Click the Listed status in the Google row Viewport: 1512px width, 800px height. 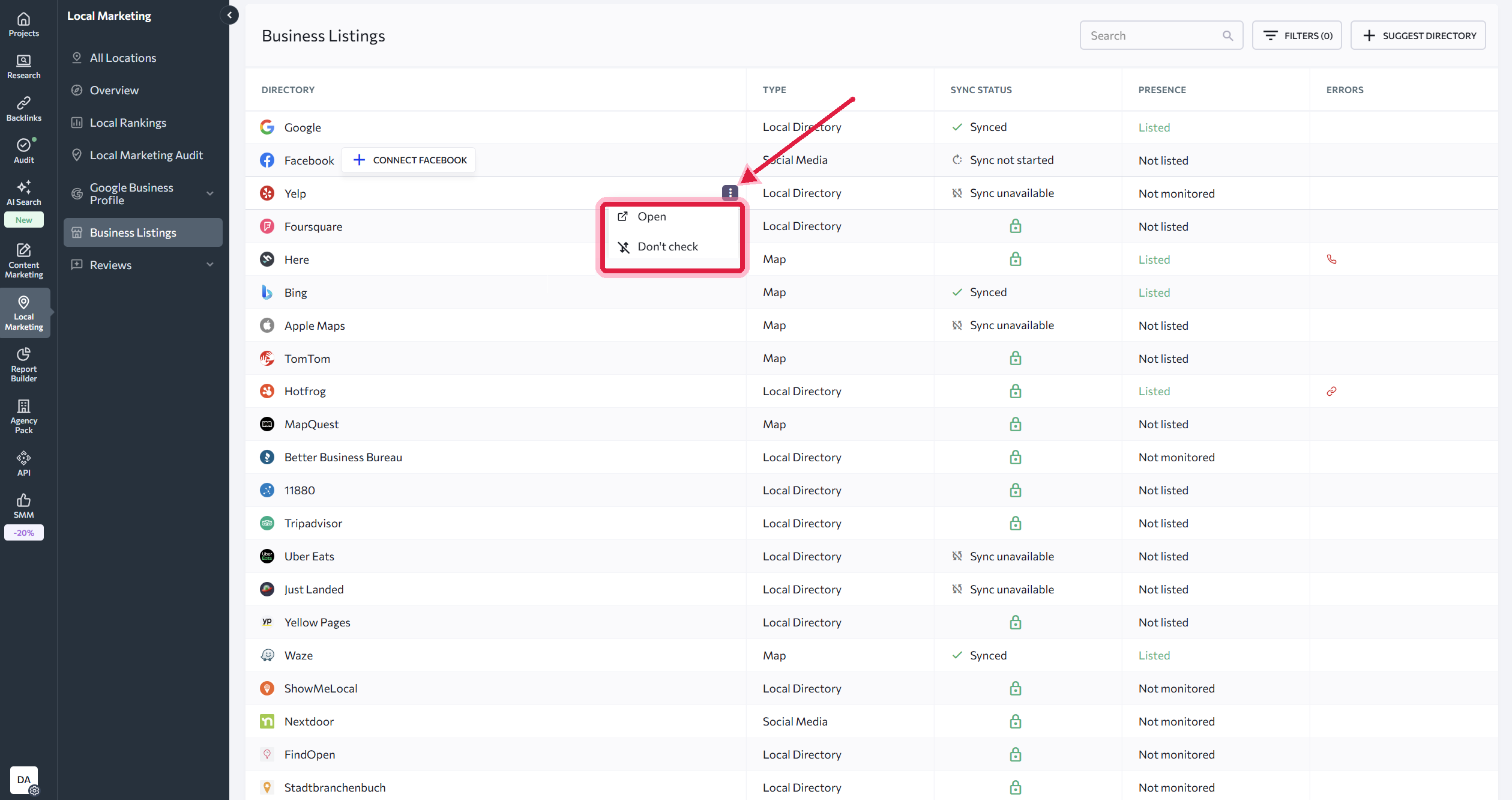point(1154,127)
